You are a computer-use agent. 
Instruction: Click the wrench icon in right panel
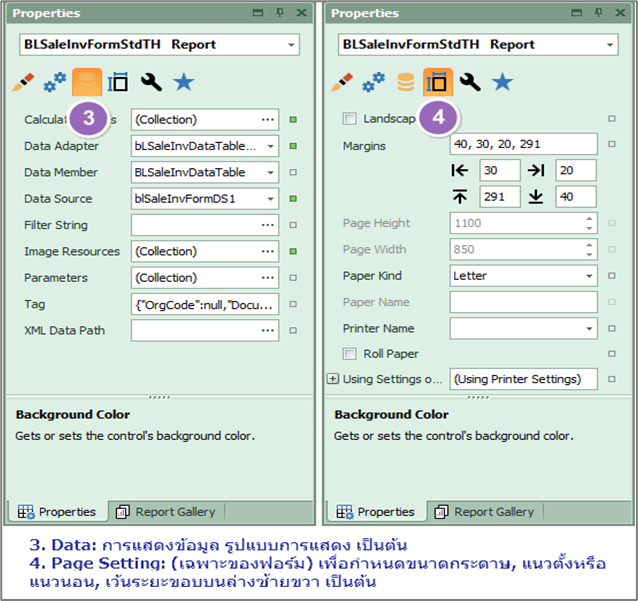click(x=470, y=82)
